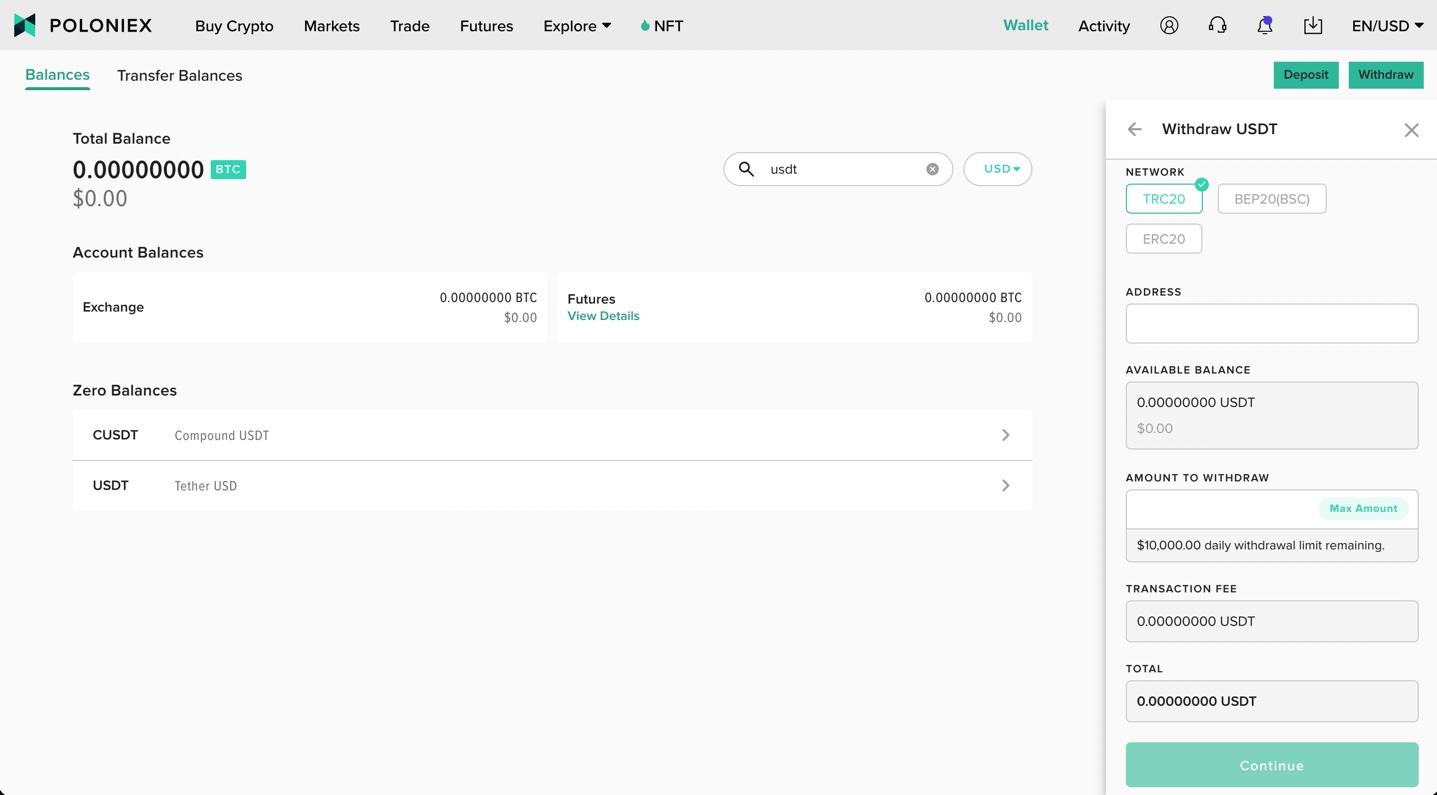Screen dimensions: 1437x795
Task: Open the support headset icon
Action: tap(1217, 25)
